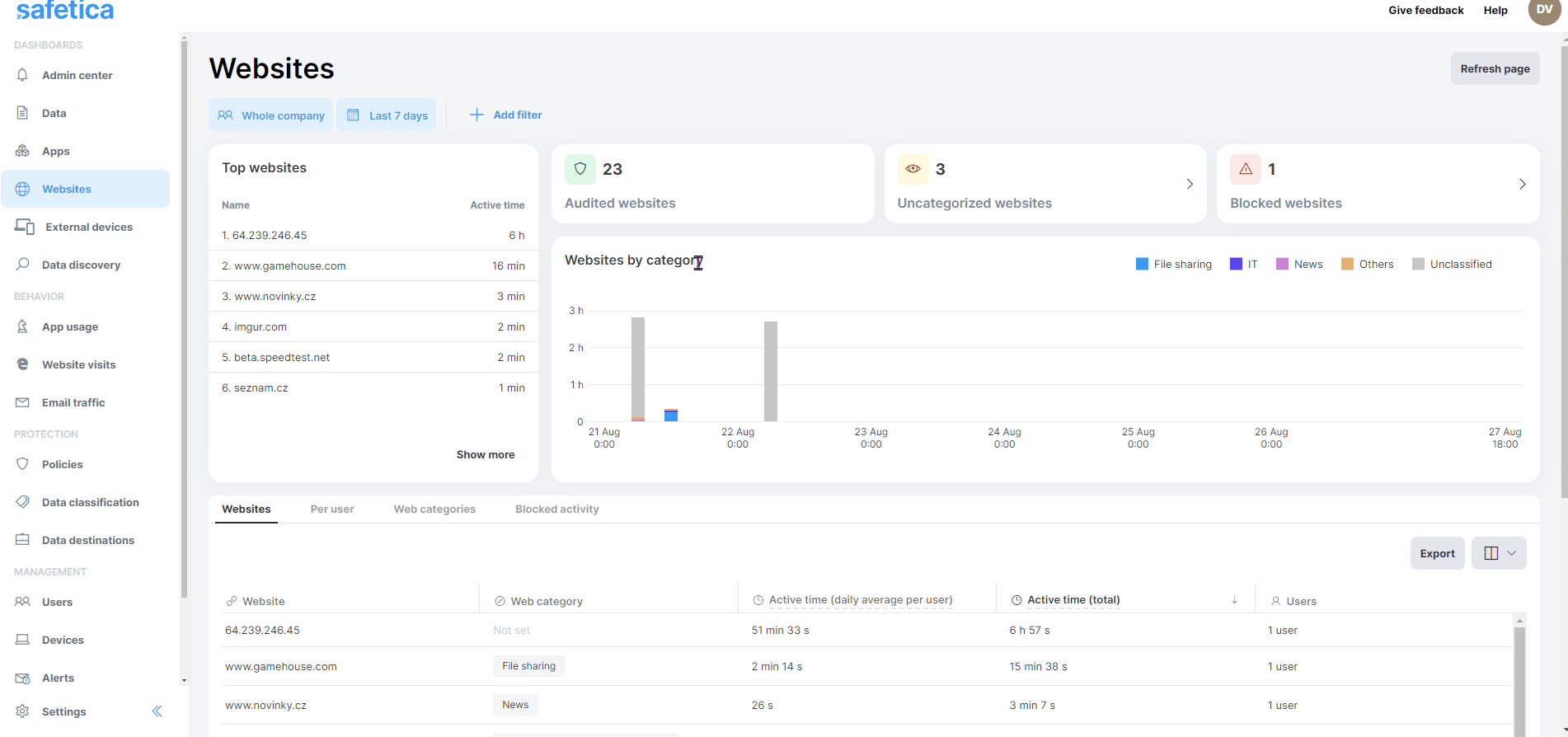Open Settings gear icon
Viewport: 1568px width, 737px height.
point(22,711)
